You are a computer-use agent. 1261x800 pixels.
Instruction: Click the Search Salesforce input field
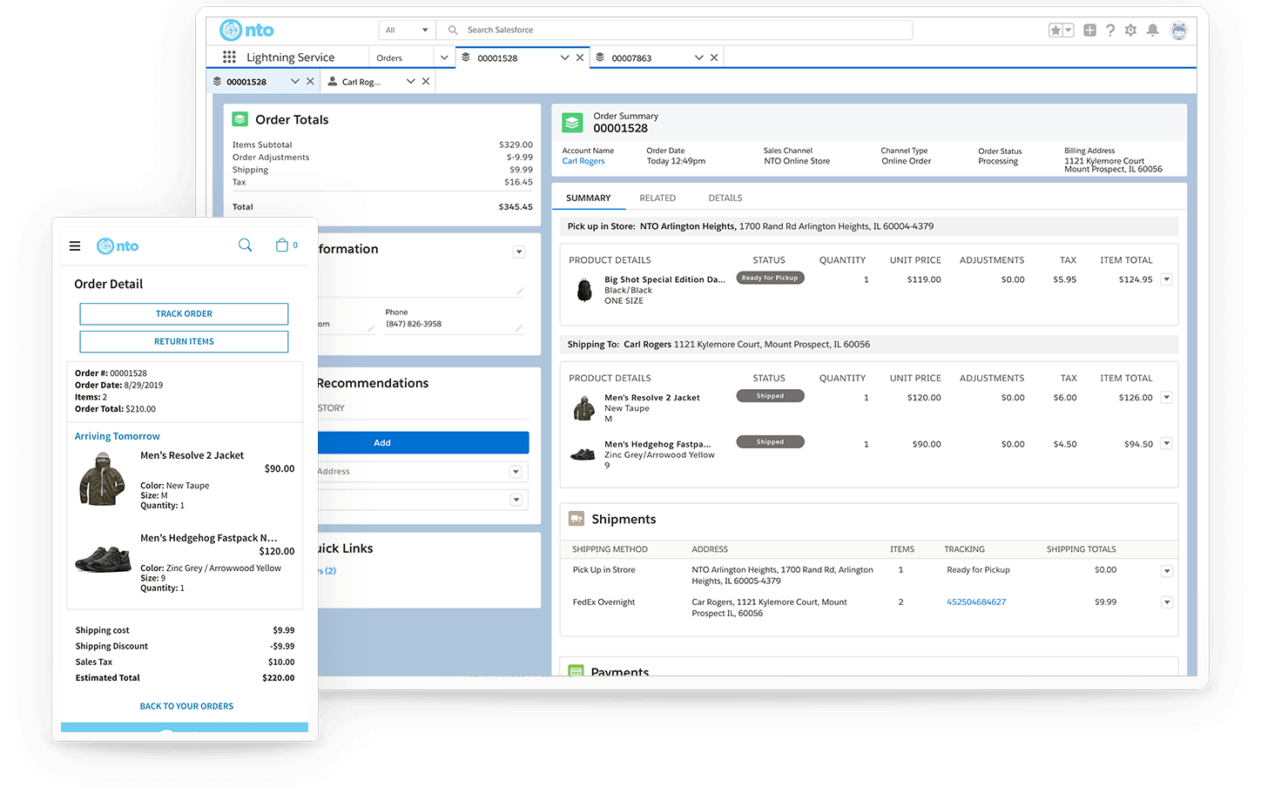coord(680,30)
